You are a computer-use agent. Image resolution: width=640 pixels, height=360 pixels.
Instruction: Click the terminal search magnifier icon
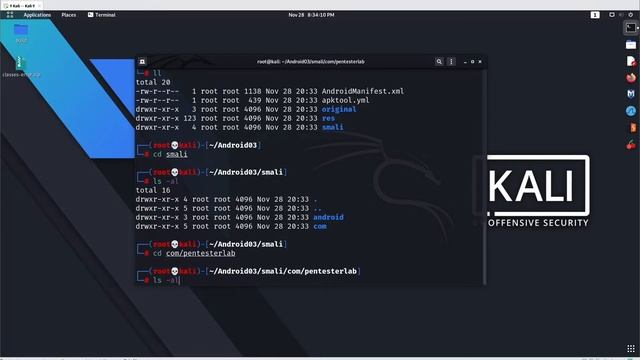[439, 62]
